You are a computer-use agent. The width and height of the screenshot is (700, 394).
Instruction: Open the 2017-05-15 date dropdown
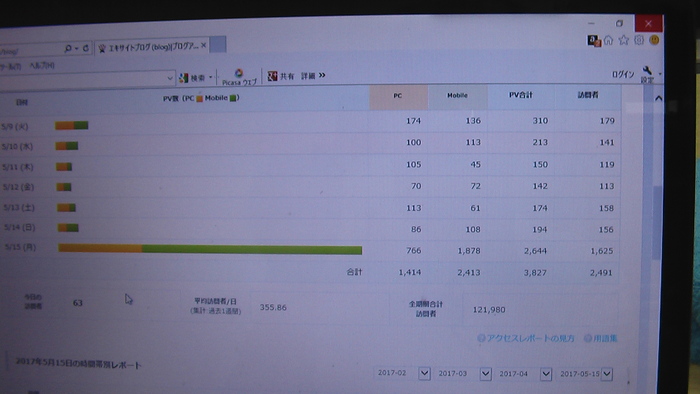pyautogui.click(x=606, y=374)
